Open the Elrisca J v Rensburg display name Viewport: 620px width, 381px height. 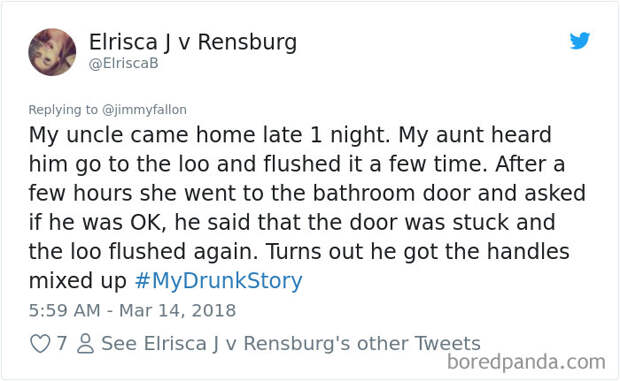[193, 42]
